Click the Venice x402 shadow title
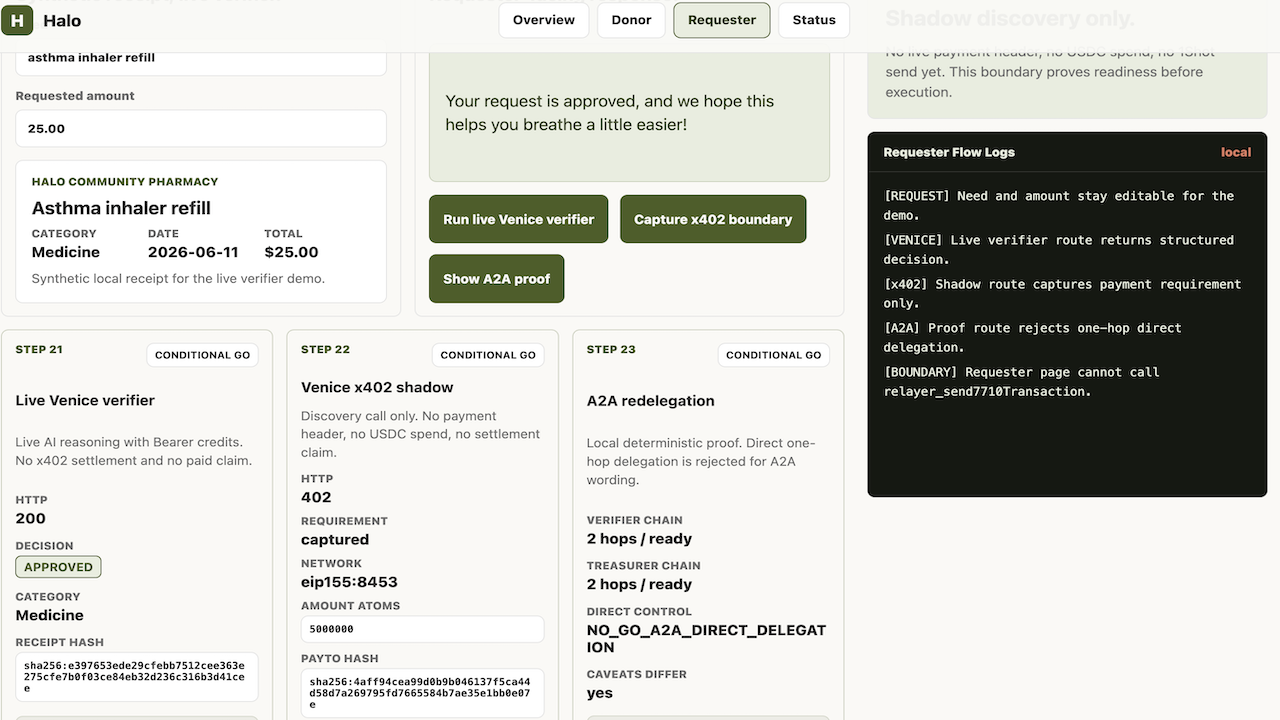Viewport: 1280px width, 720px height. click(377, 387)
